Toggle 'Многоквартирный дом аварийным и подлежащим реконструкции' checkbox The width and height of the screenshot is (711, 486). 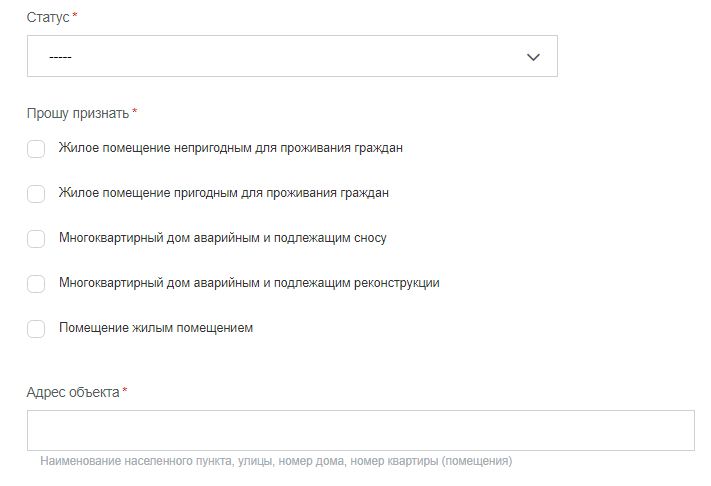(x=36, y=284)
